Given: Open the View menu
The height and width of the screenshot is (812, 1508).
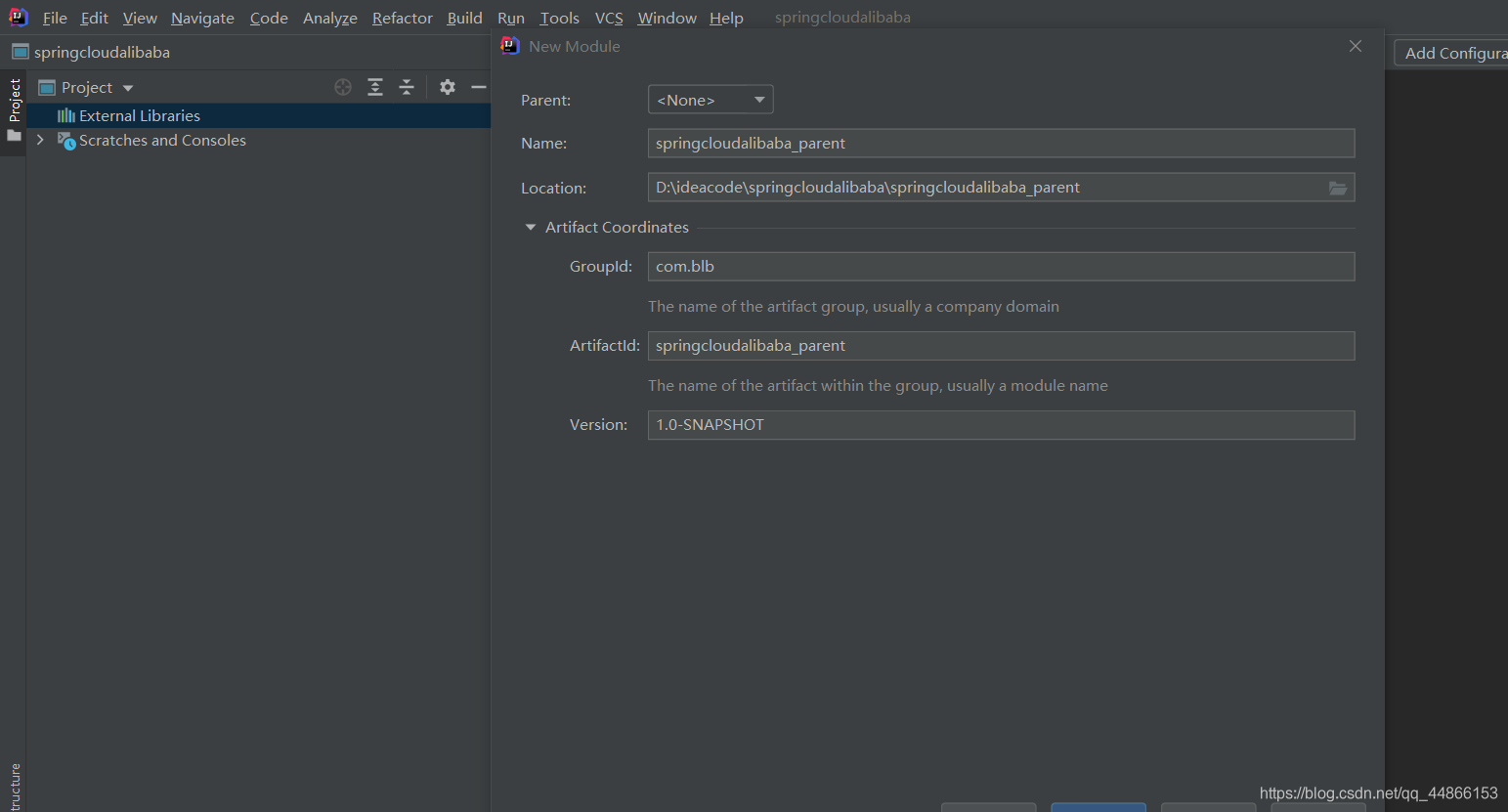Looking at the screenshot, I should click(140, 18).
